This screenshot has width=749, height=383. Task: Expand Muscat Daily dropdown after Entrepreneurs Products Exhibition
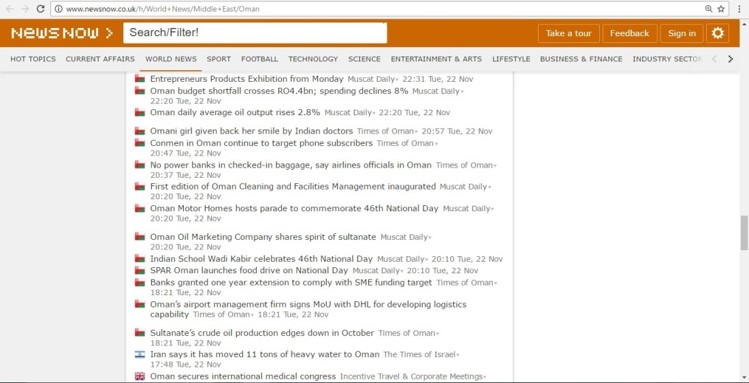click(x=397, y=80)
